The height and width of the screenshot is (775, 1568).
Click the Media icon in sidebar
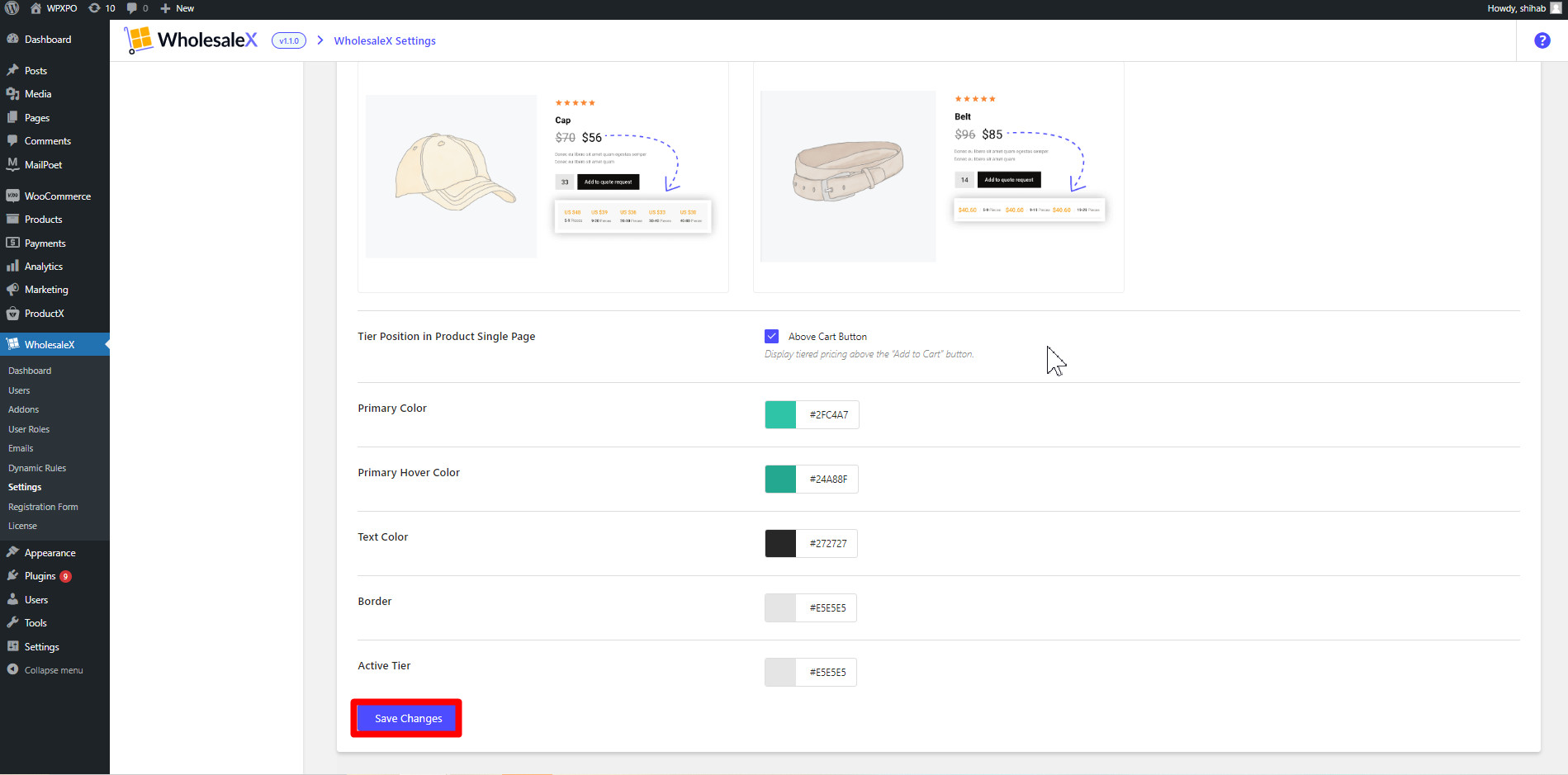tap(12, 93)
